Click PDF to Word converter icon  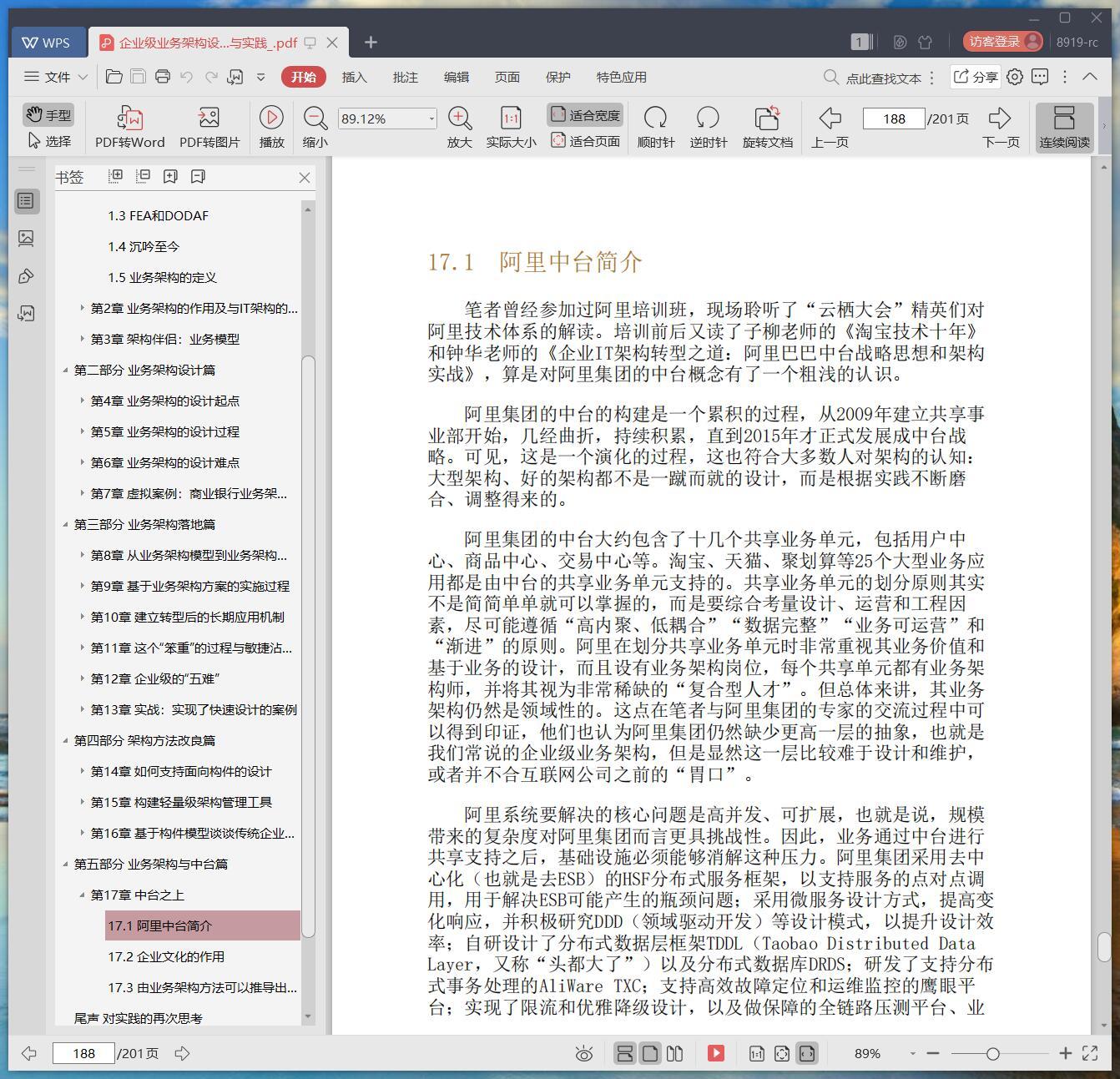tap(130, 117)
